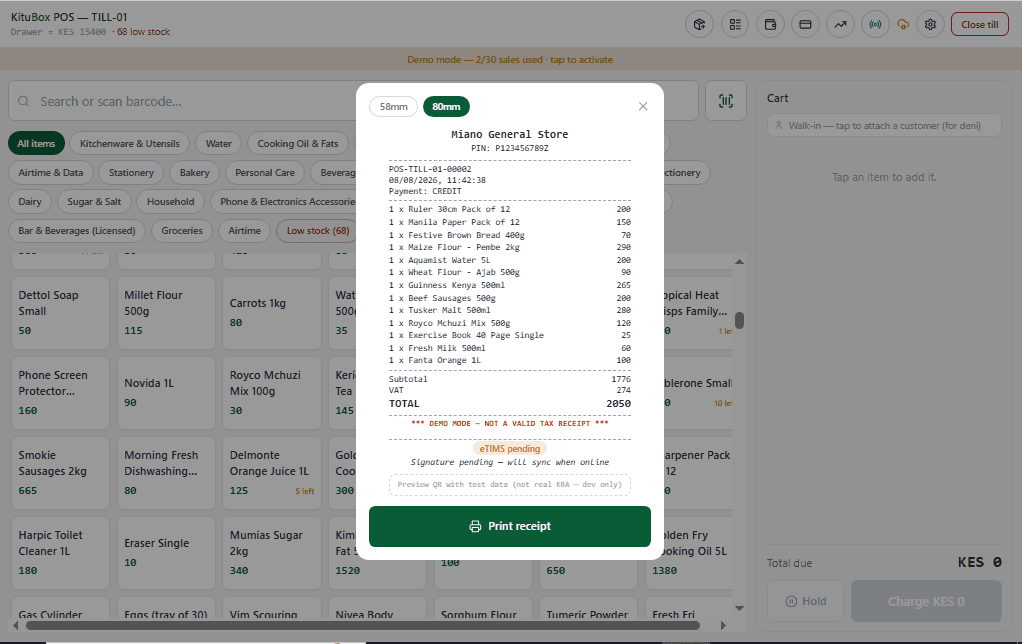This screenshot has width=1022, height=644.
Task: Add Dettol Soap Small to cart
Action: 60,313
